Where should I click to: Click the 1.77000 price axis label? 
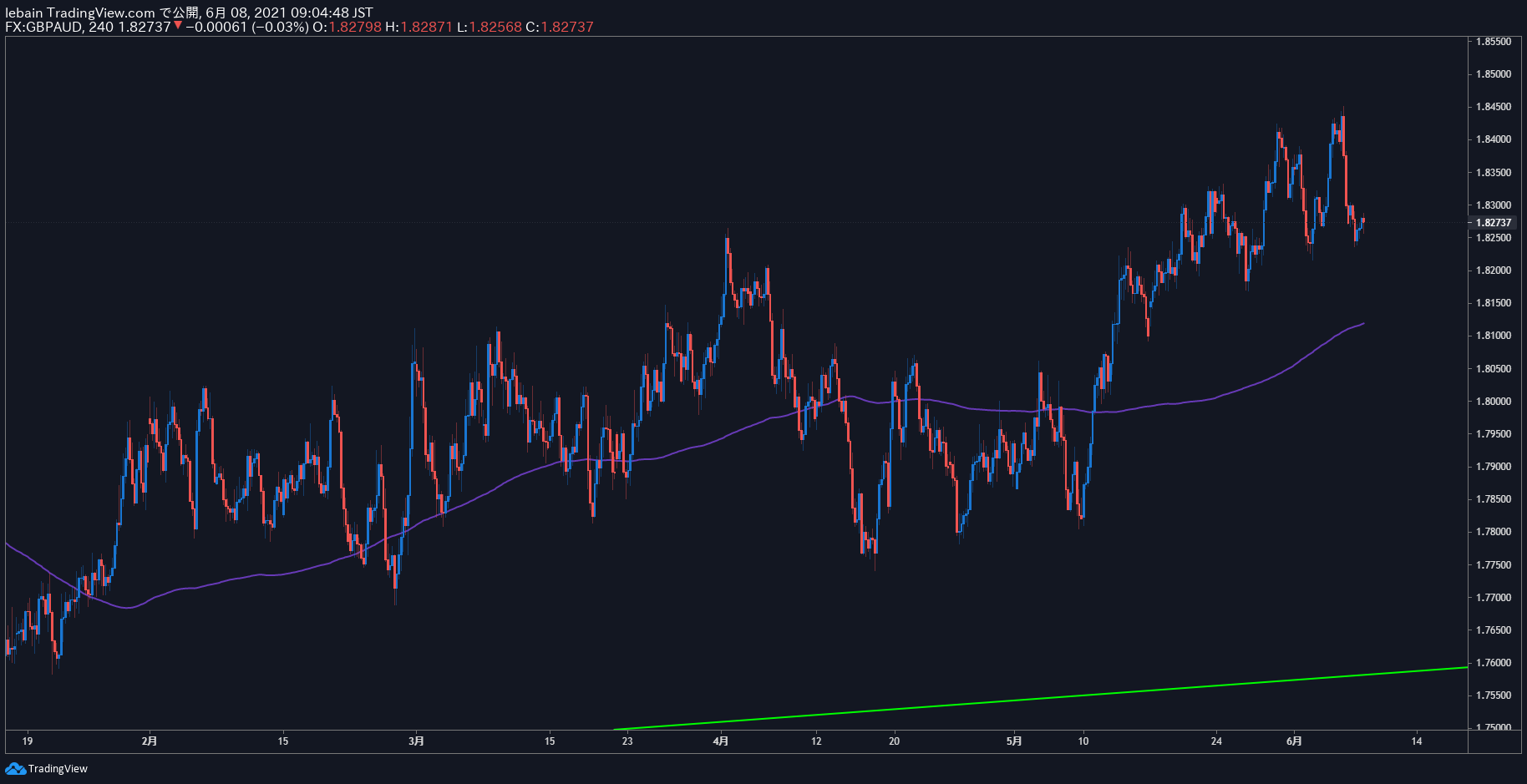pos(1494,598)
